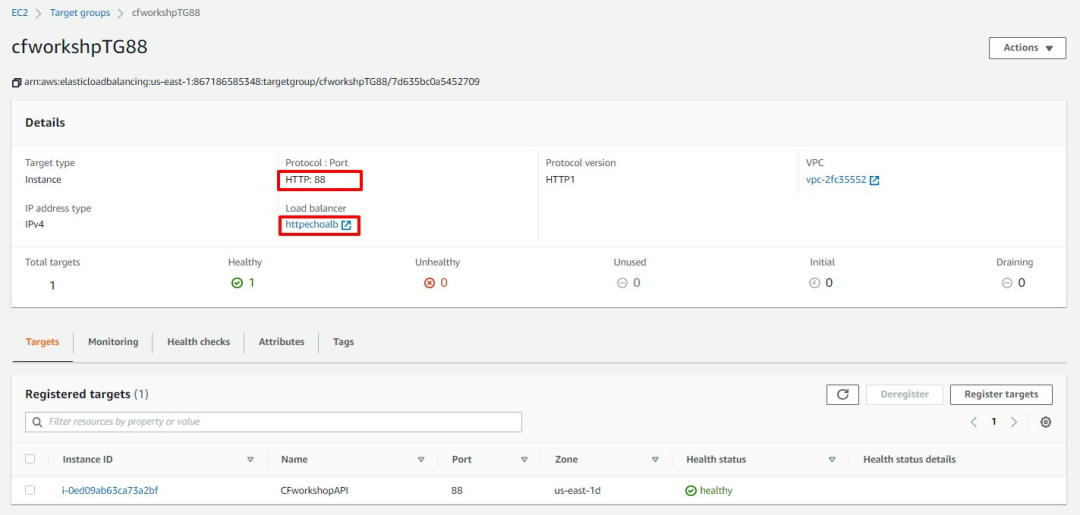Click the filter resources search field
1080x515 pixels.
coord(273,422)
